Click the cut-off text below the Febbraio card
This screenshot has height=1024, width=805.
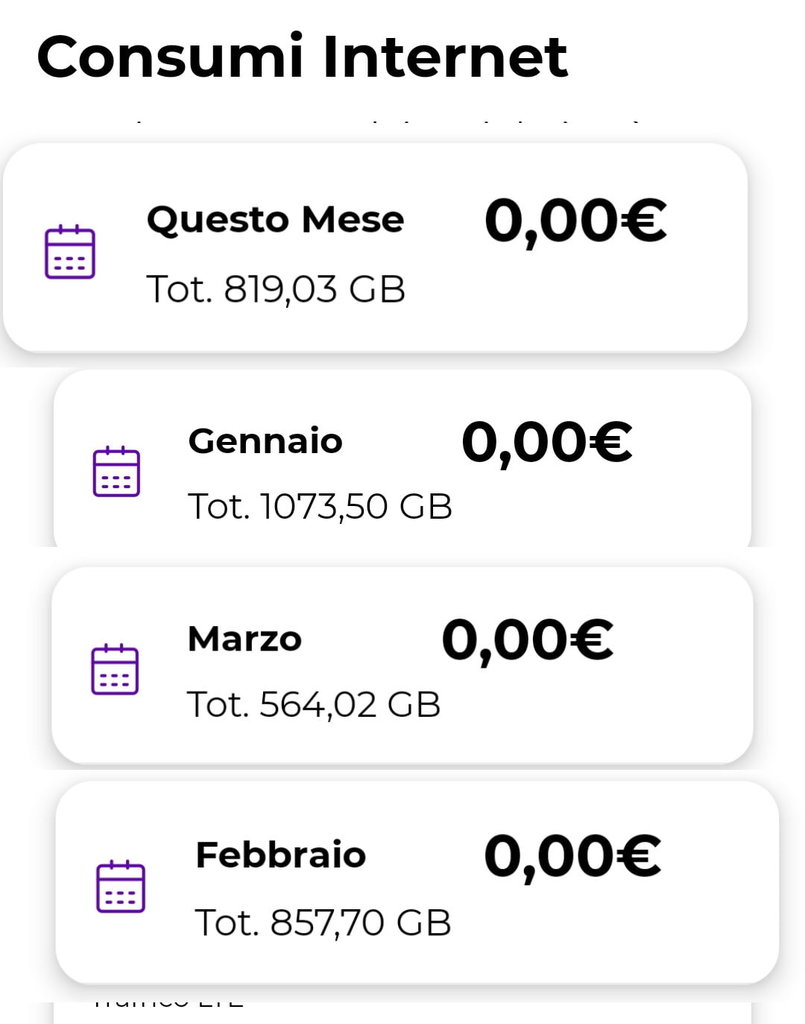(170, 1001)
